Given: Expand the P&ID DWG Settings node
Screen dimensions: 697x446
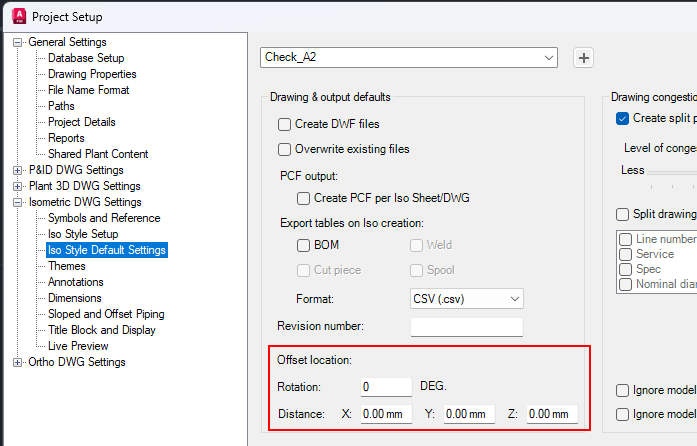Looking at the screenshot, I should pyautogui.click(x=17, y=170).
